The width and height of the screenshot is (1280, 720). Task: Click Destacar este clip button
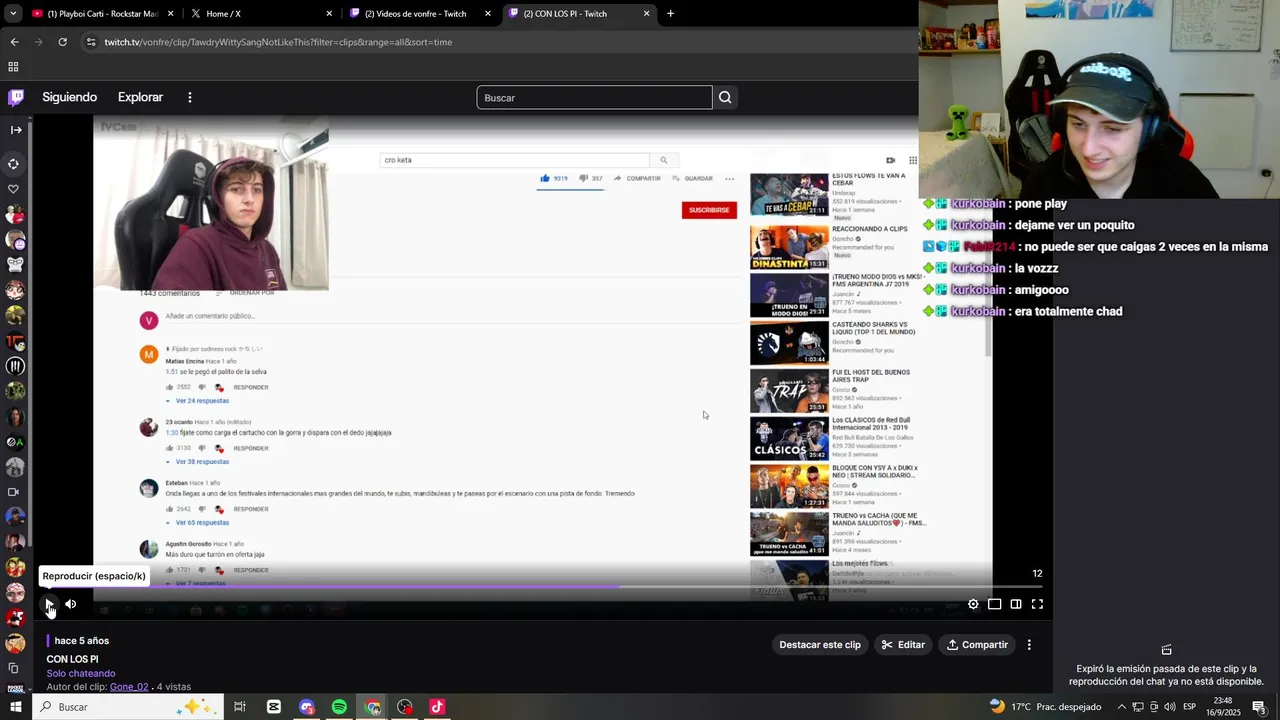(x=820, y=645)
